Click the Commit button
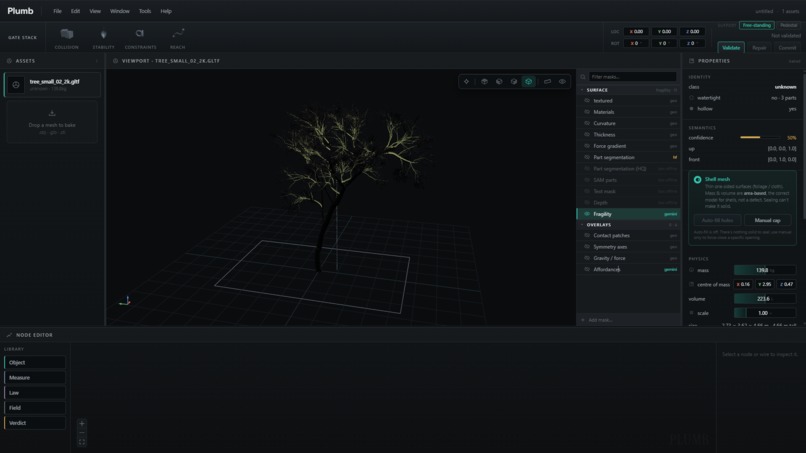Viewport: 806px width, 453px height. click(x=787, y=47)
